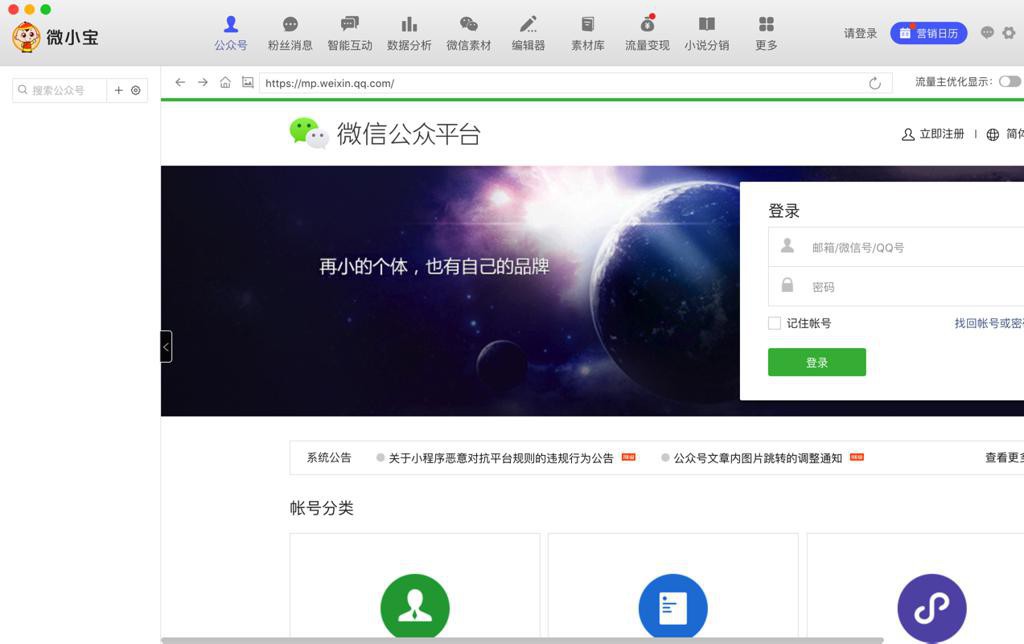
Task: Click the 密码 password field
Action: click(x=896, y=286)
